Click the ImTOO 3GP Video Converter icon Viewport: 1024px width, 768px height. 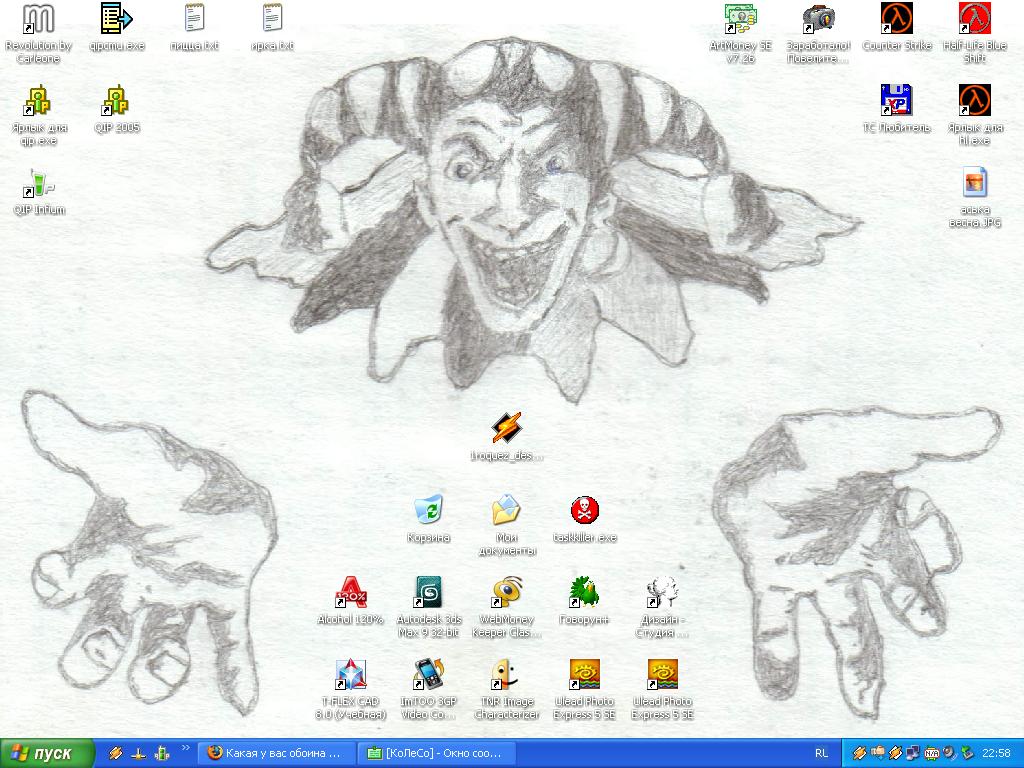tap(428, 675)
